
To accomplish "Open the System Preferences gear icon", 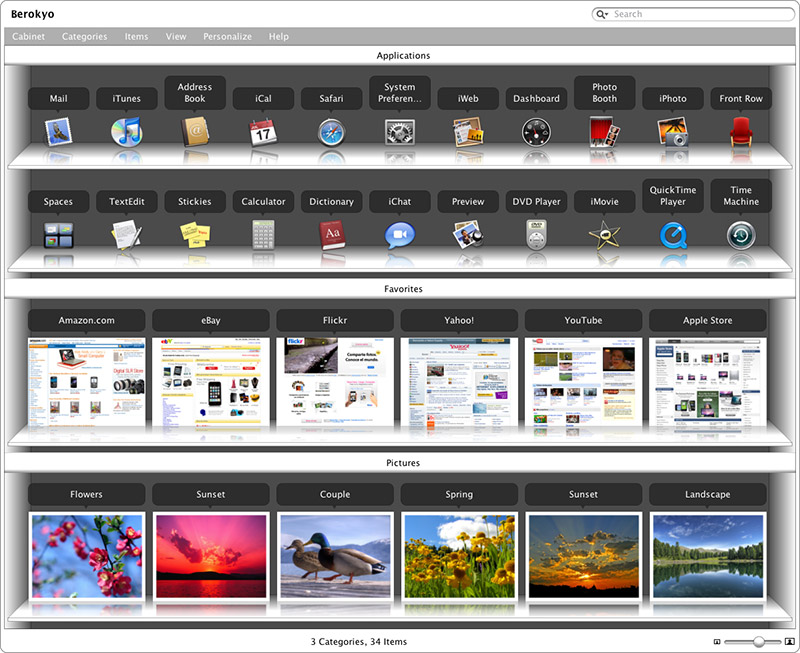I will click(x=399, y=133).
